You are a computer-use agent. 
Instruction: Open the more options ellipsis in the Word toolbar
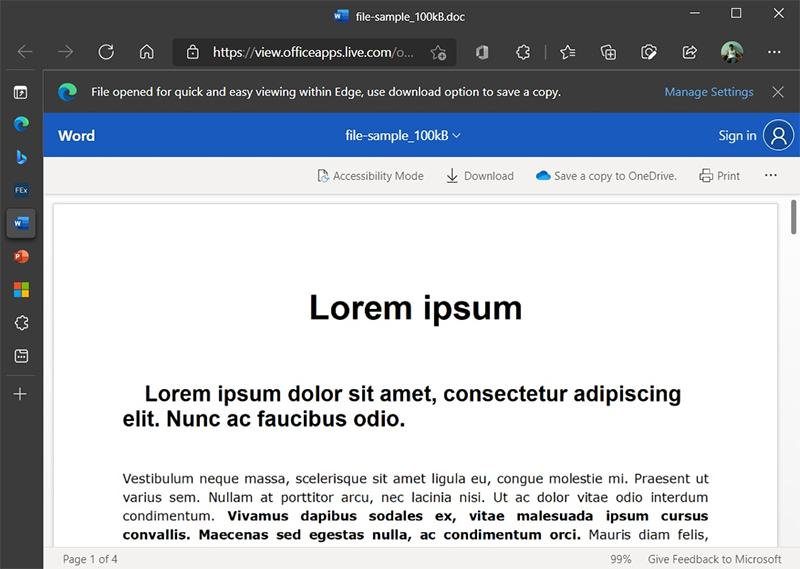click(x=770, y=176)
